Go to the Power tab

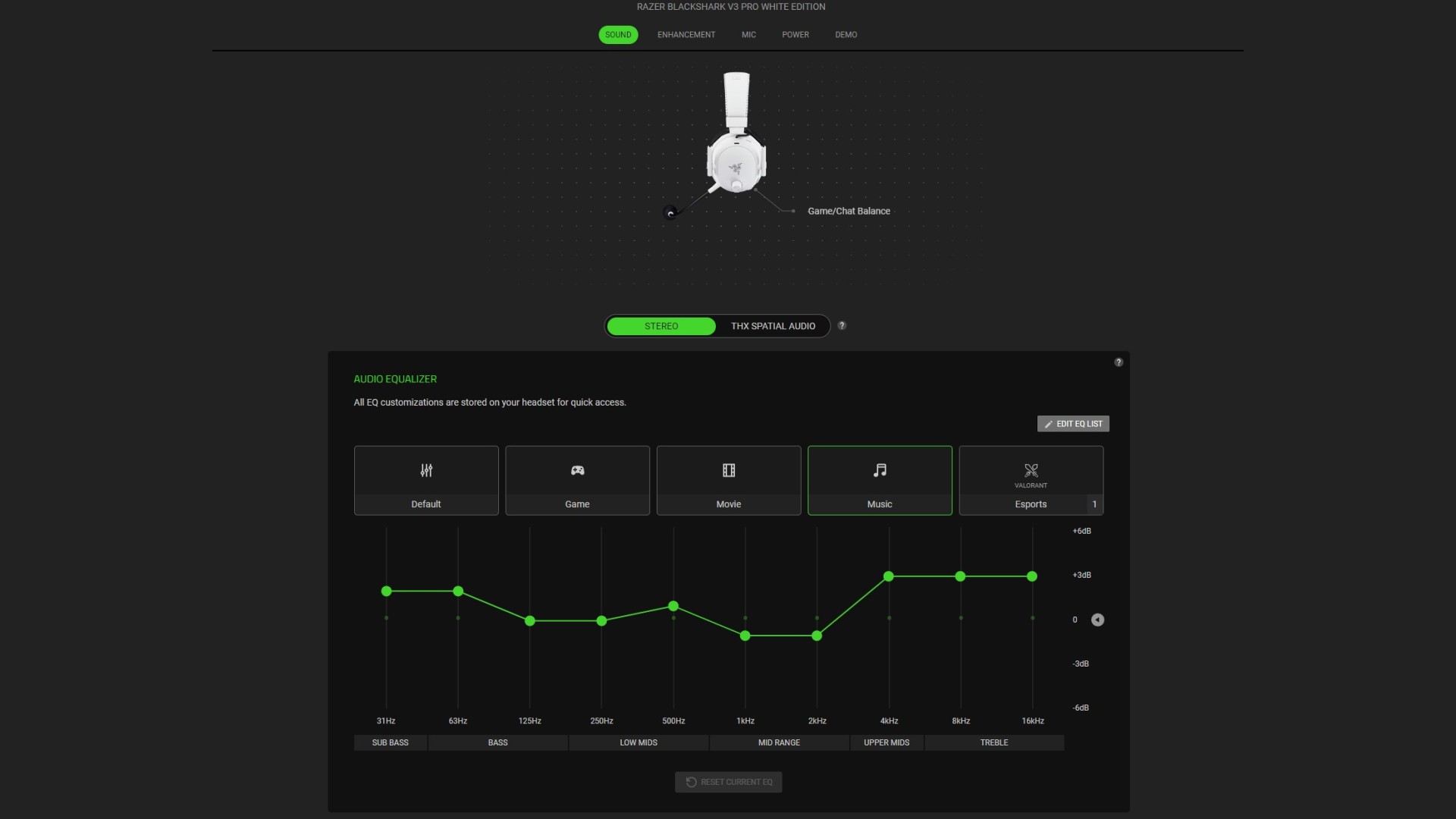[795, 35]
